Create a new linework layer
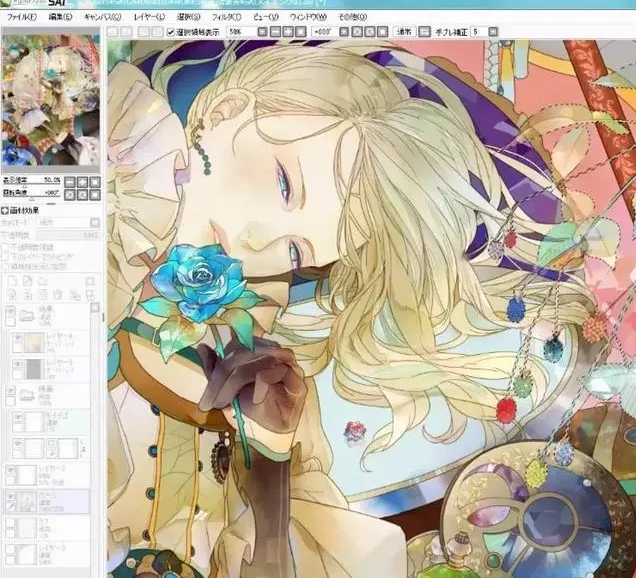Screen dimensions: 636x578 28,281
